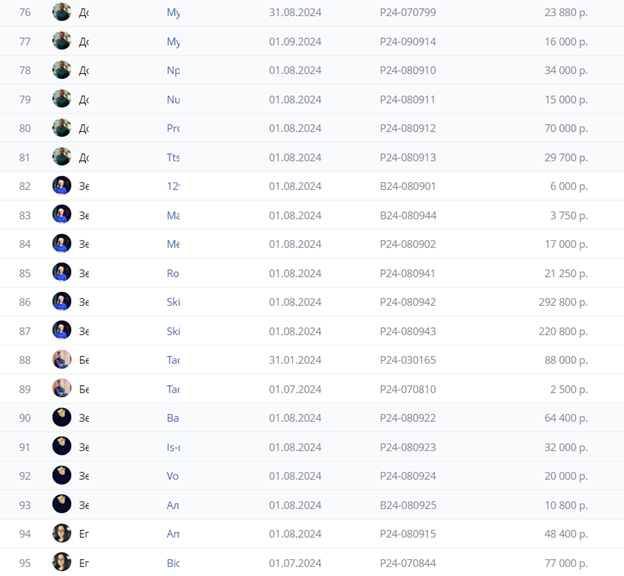This screenshot has height=576, width=624.
Task: Select the avatar in row 79
Action: (62, 99)
